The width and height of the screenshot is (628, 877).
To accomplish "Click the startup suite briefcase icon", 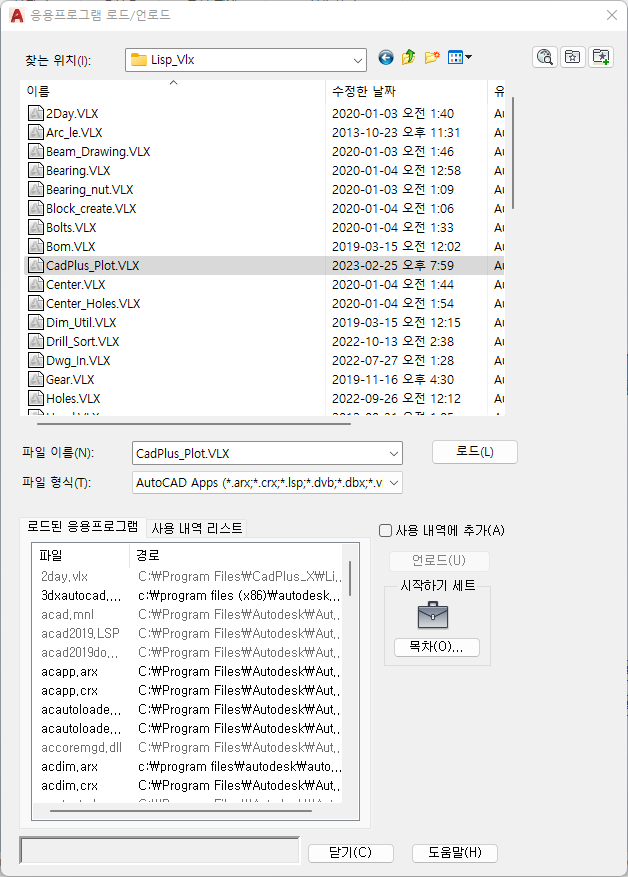I will (x=433, y=615).
